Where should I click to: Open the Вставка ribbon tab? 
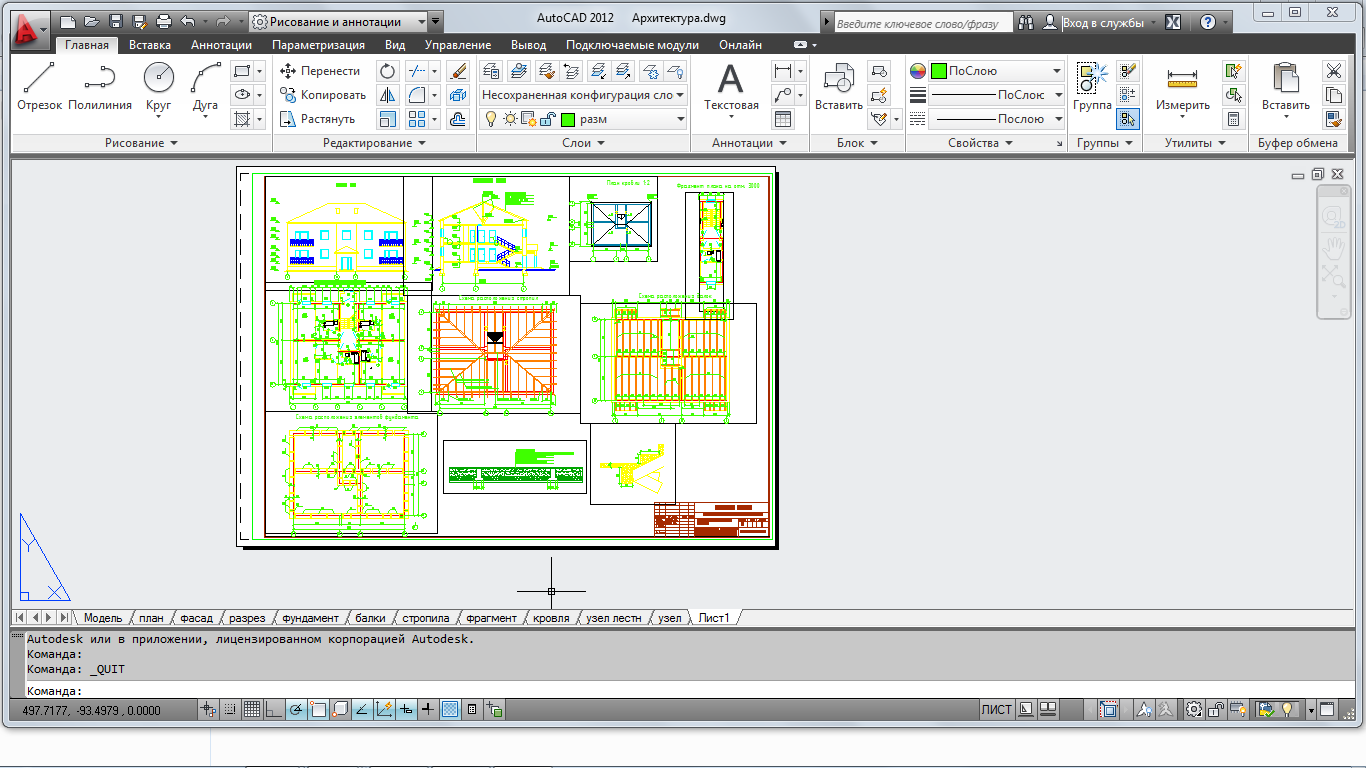(x=150, y=45)
